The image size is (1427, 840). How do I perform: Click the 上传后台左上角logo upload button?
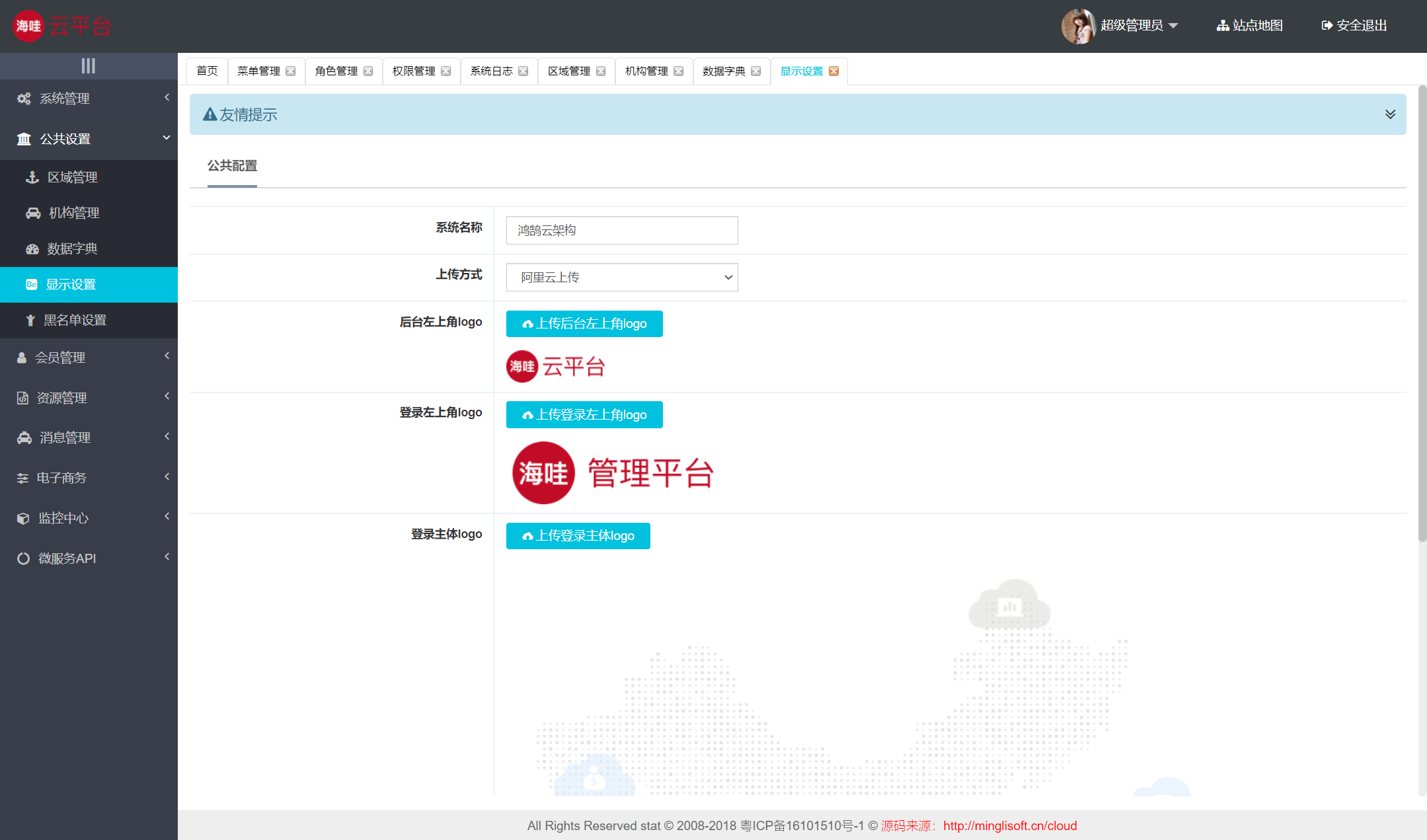584,323
